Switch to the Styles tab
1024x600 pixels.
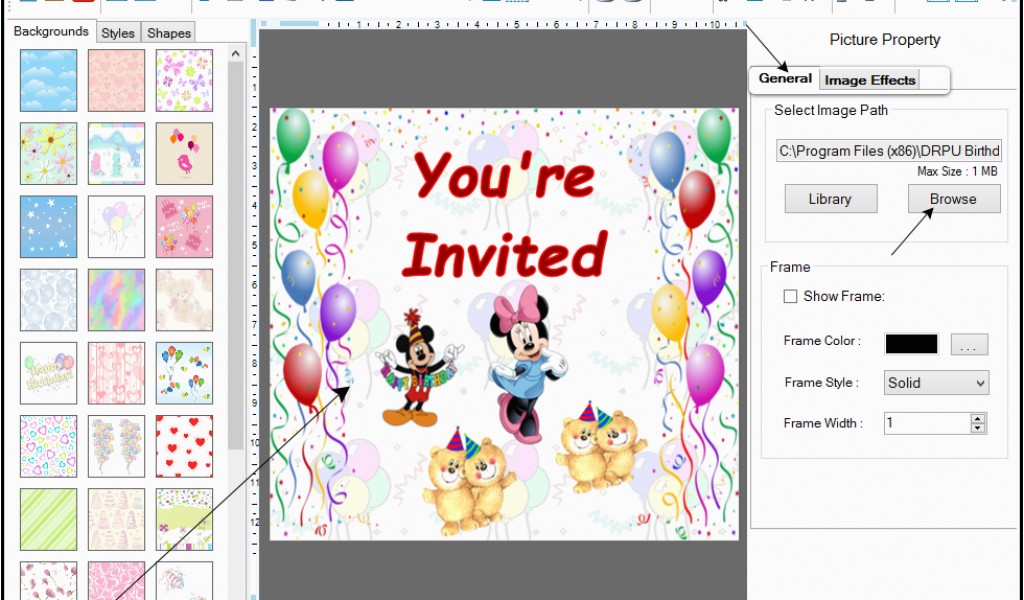pos(118,33)
